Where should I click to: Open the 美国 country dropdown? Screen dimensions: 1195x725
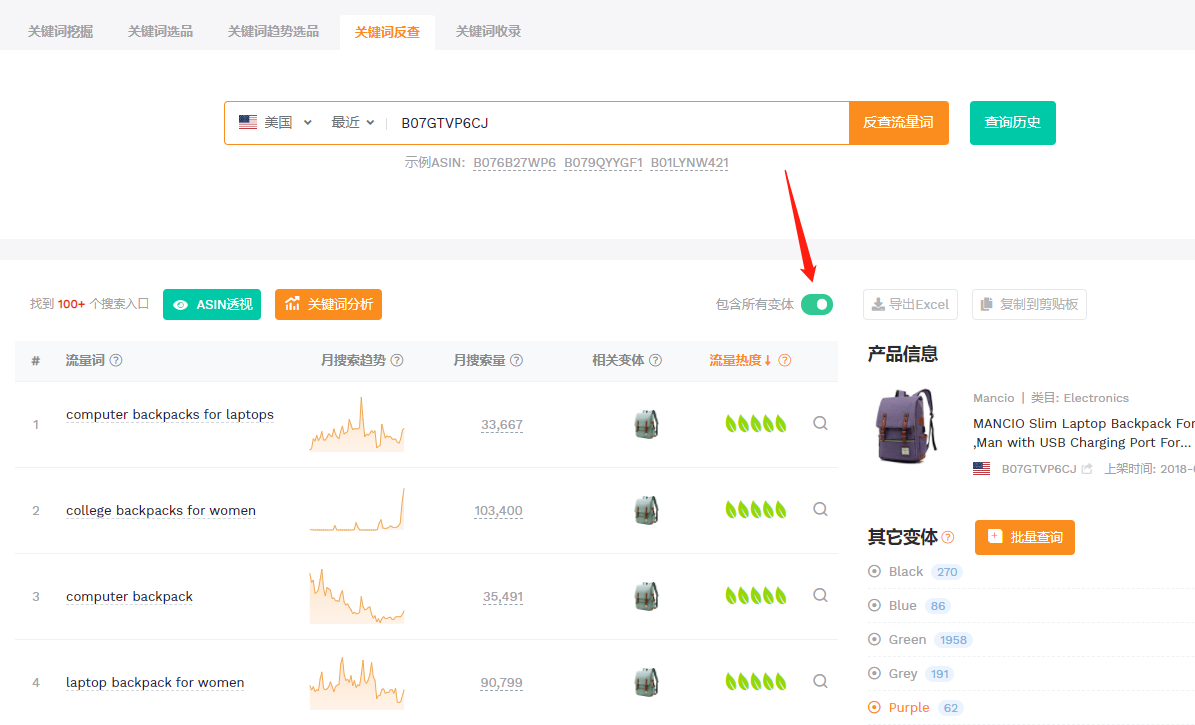tap(276, 122)
